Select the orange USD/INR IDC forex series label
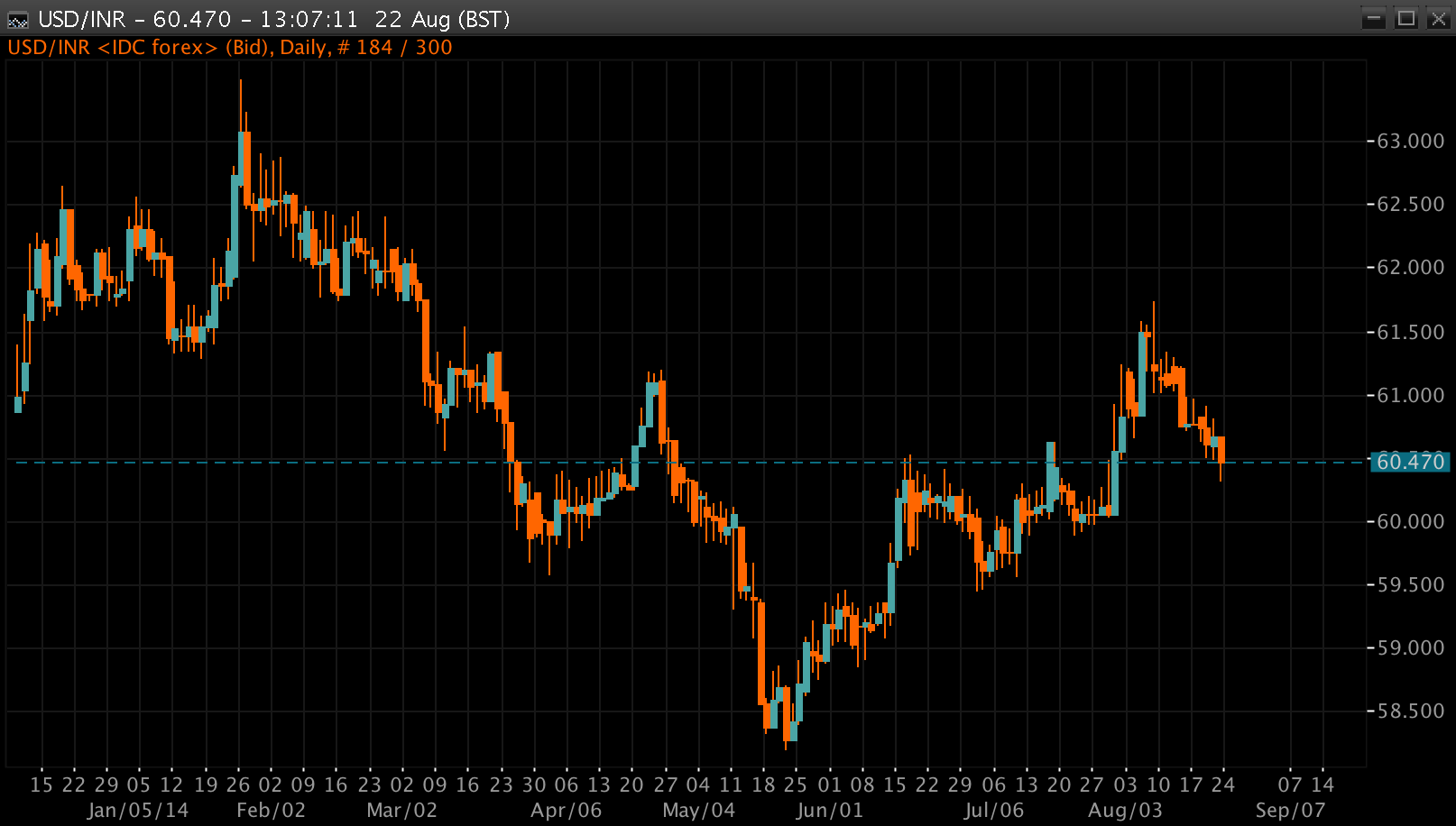The width and height of the screenshot is (1456, 826). 230,48
